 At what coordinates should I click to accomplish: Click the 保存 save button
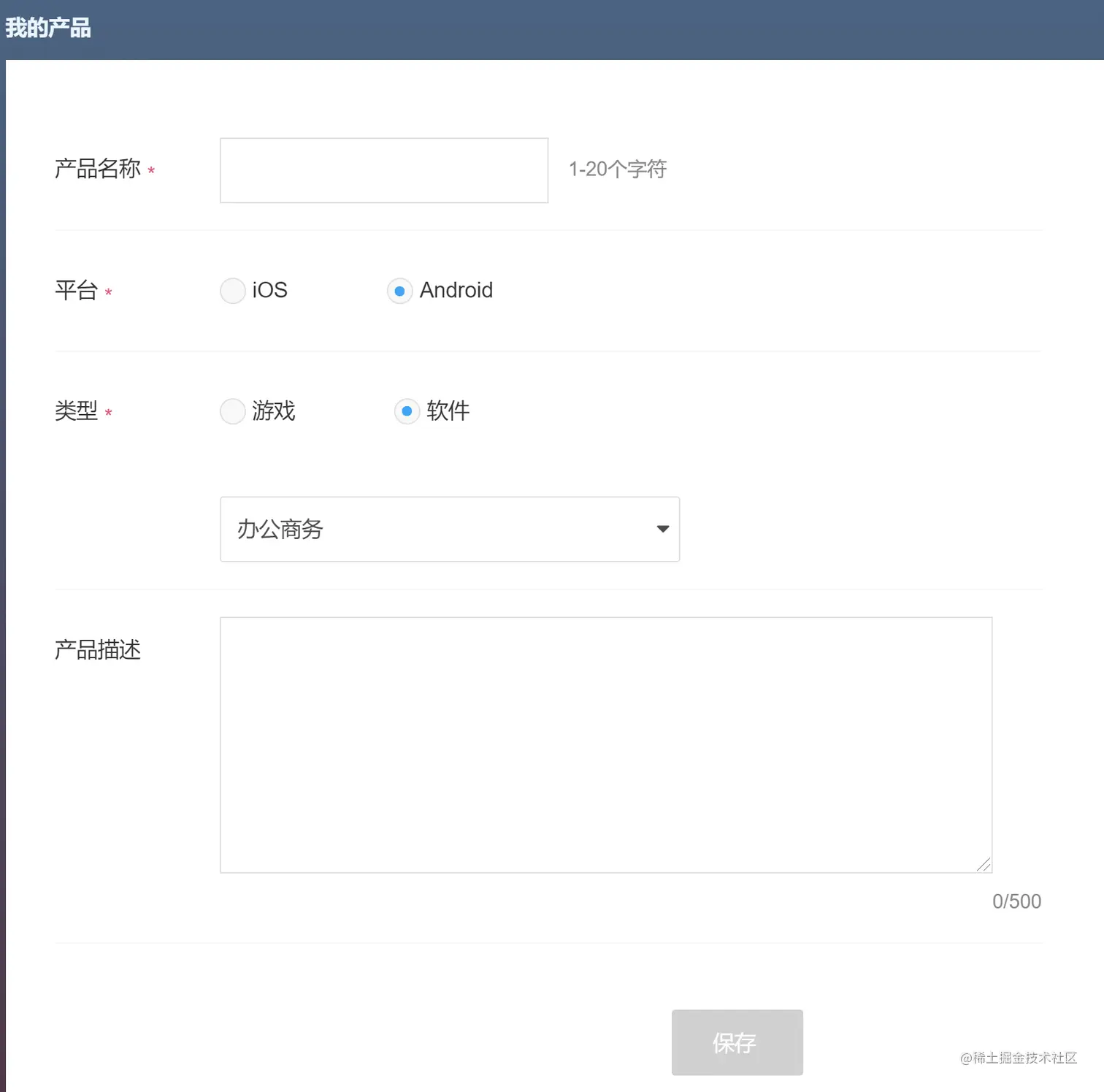(736, 1042)
